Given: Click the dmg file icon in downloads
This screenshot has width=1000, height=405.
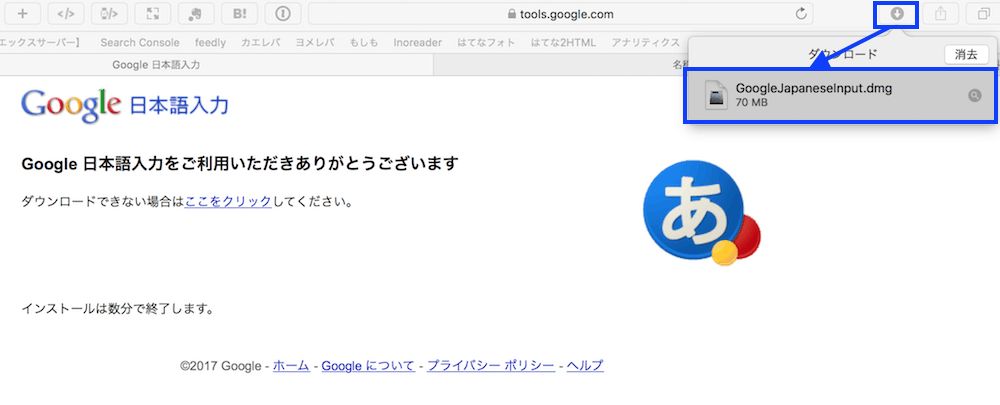Looking at the screenshot, I should coord(717,96).
